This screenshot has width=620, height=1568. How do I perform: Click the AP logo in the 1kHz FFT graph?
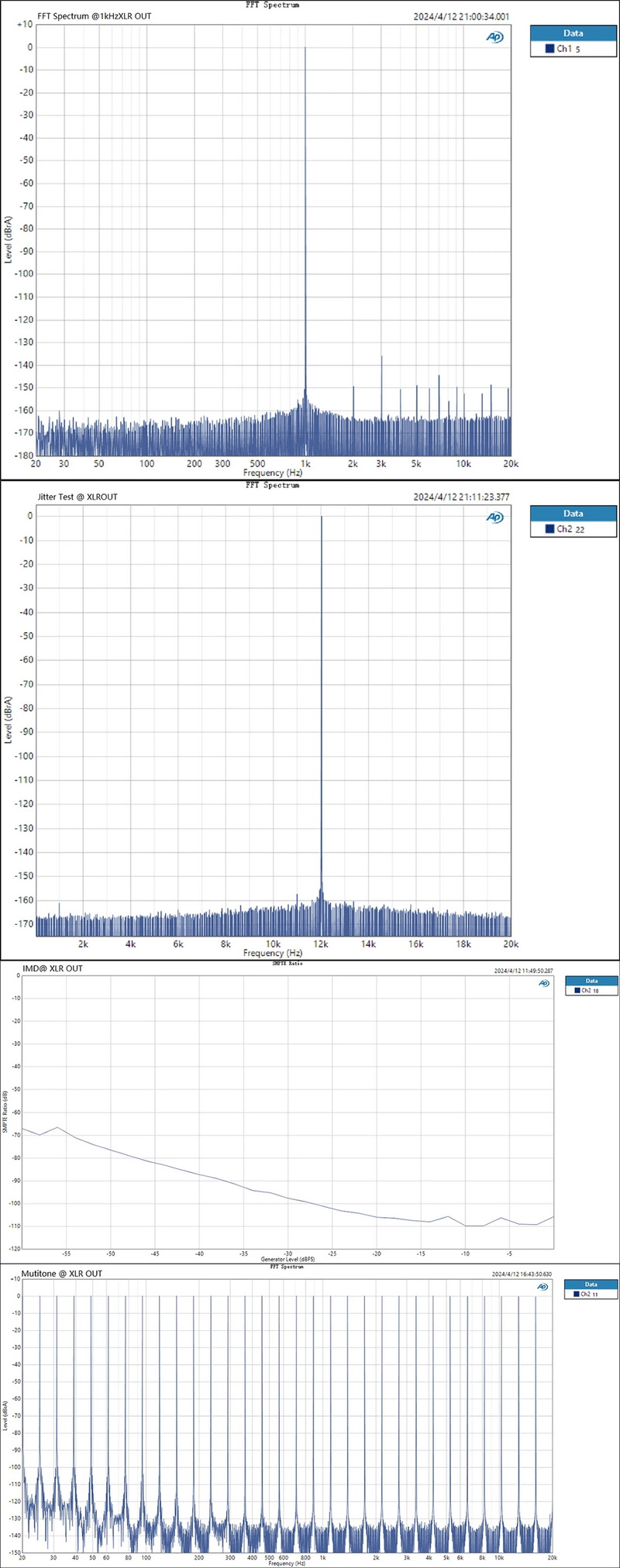494,36
